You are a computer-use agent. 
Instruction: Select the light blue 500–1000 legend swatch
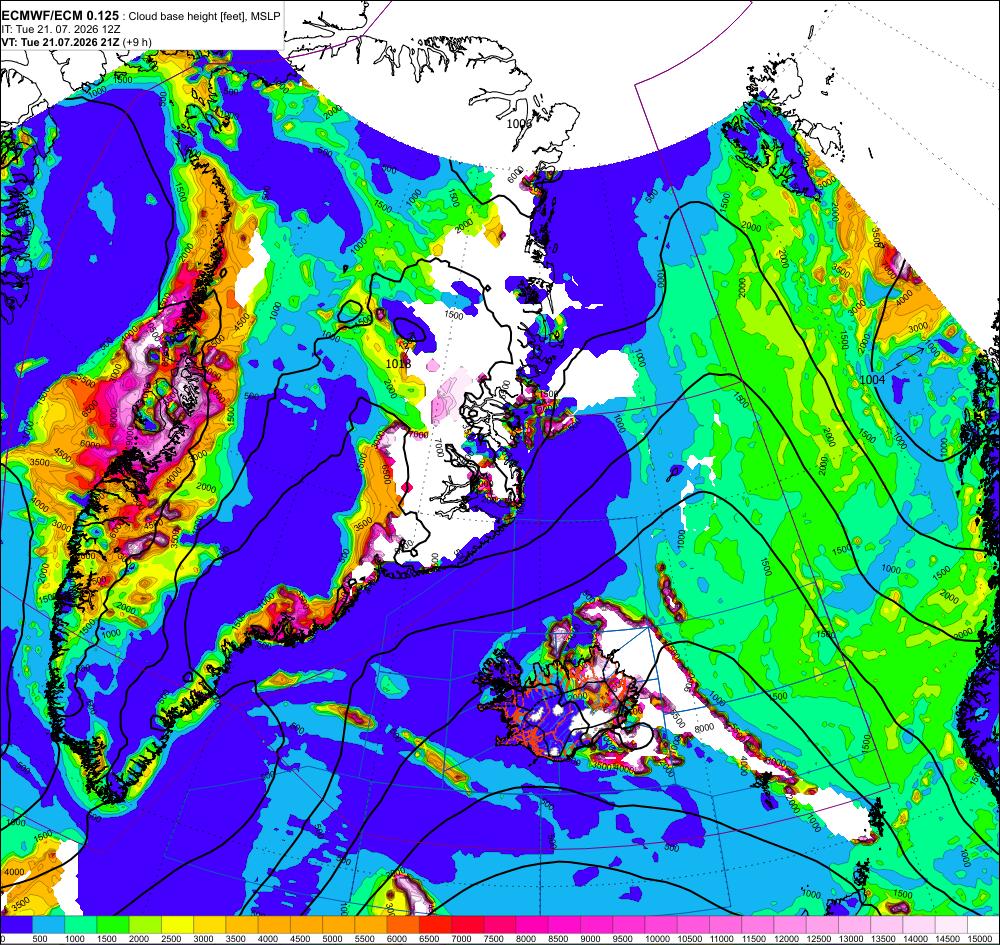coord(48,925)
